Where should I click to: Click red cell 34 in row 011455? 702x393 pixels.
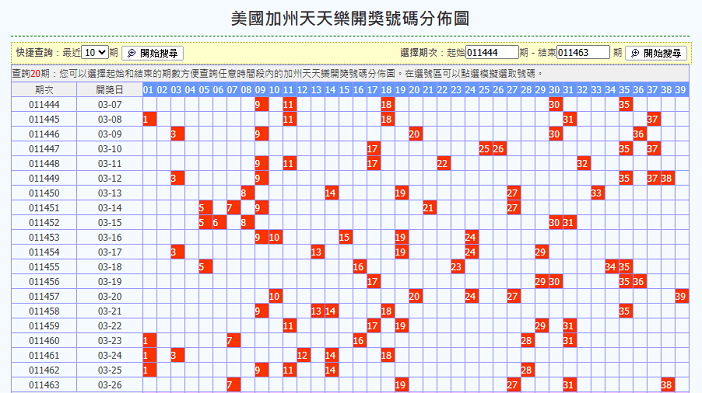tap(611, 267)
